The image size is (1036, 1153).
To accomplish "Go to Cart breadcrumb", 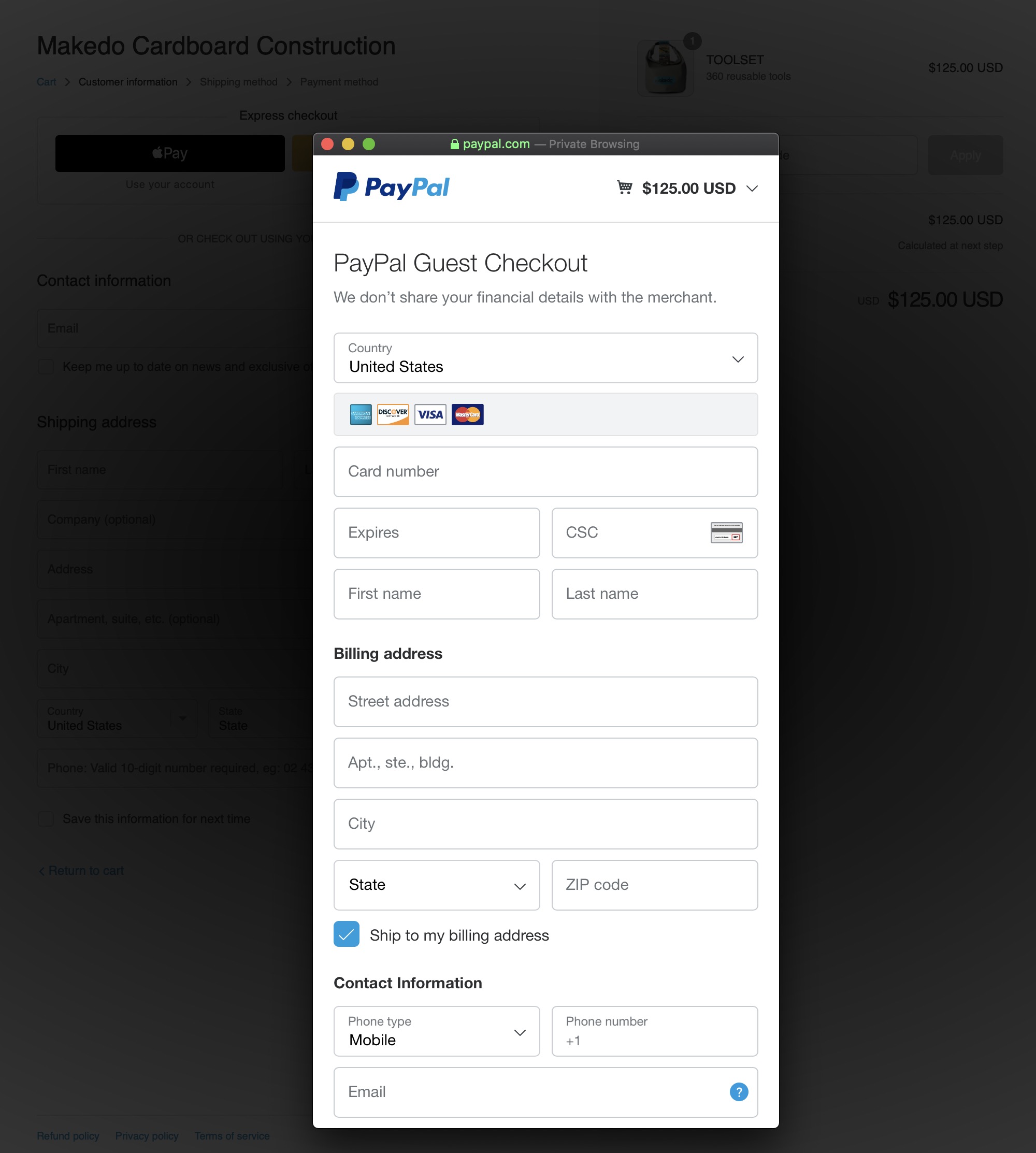I will coord(46,82).
